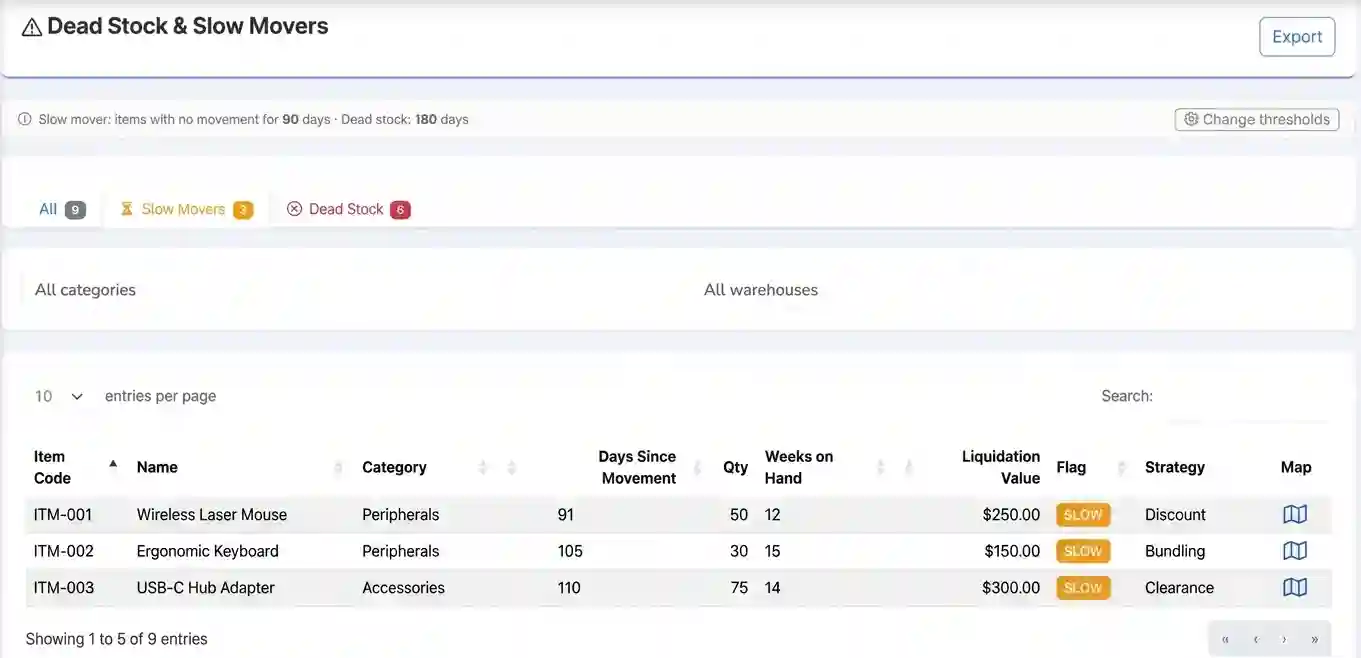Sort table by Name column
Viewport: 1361px width, 658px height.
[x=241, y=467]
